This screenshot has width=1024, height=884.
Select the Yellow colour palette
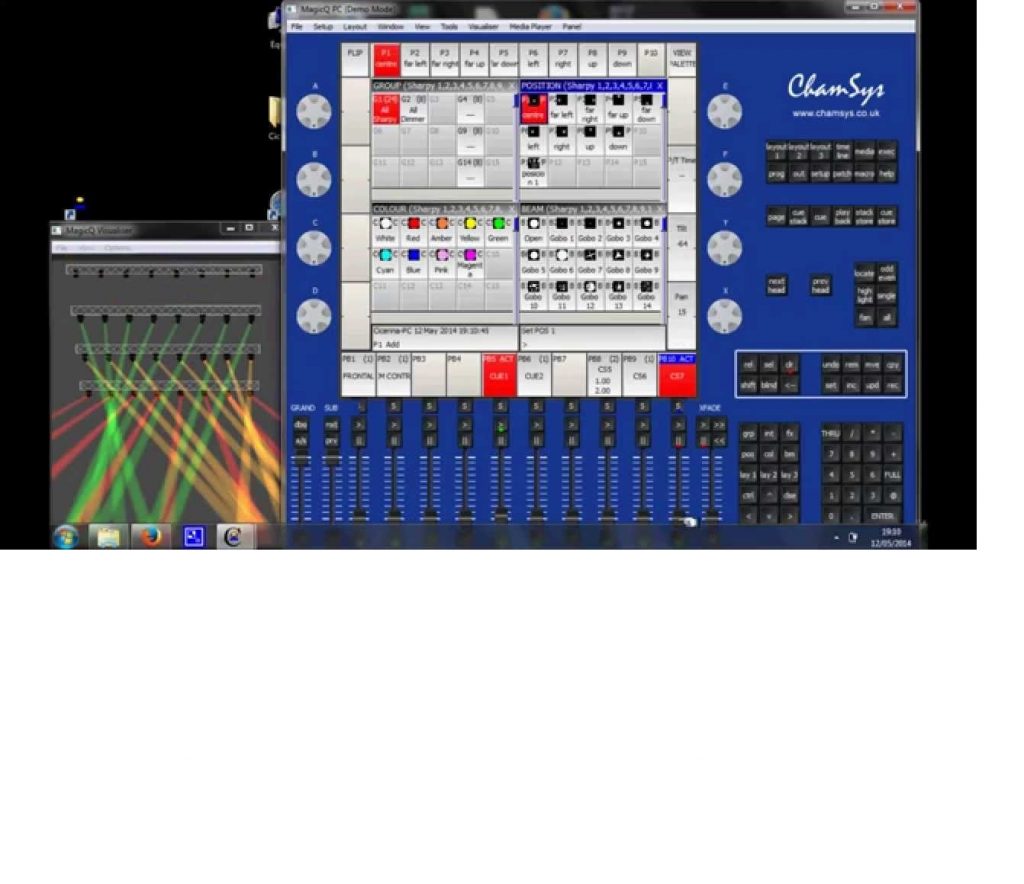click(470, 230)
